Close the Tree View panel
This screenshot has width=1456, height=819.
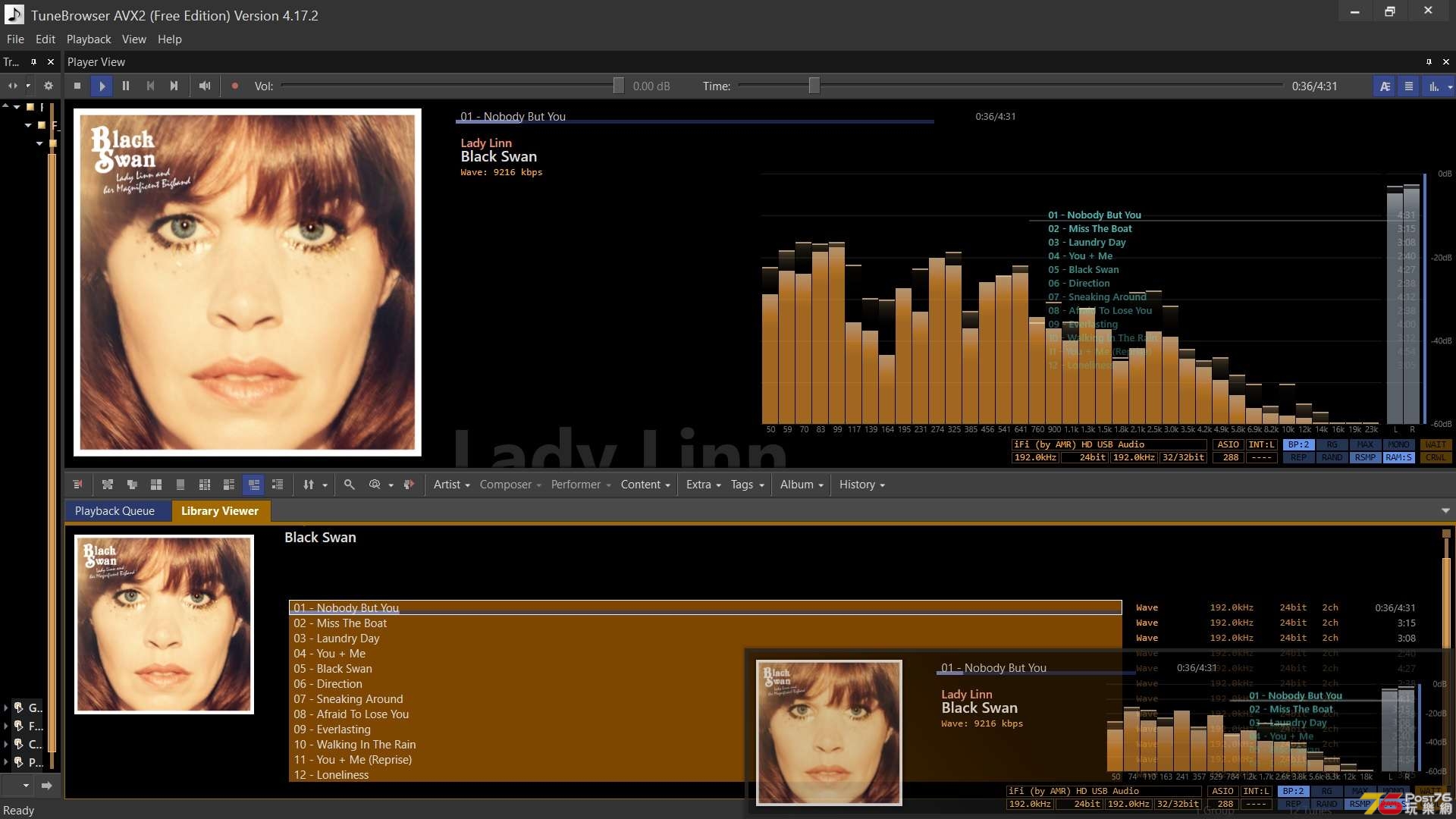point(51,62)
